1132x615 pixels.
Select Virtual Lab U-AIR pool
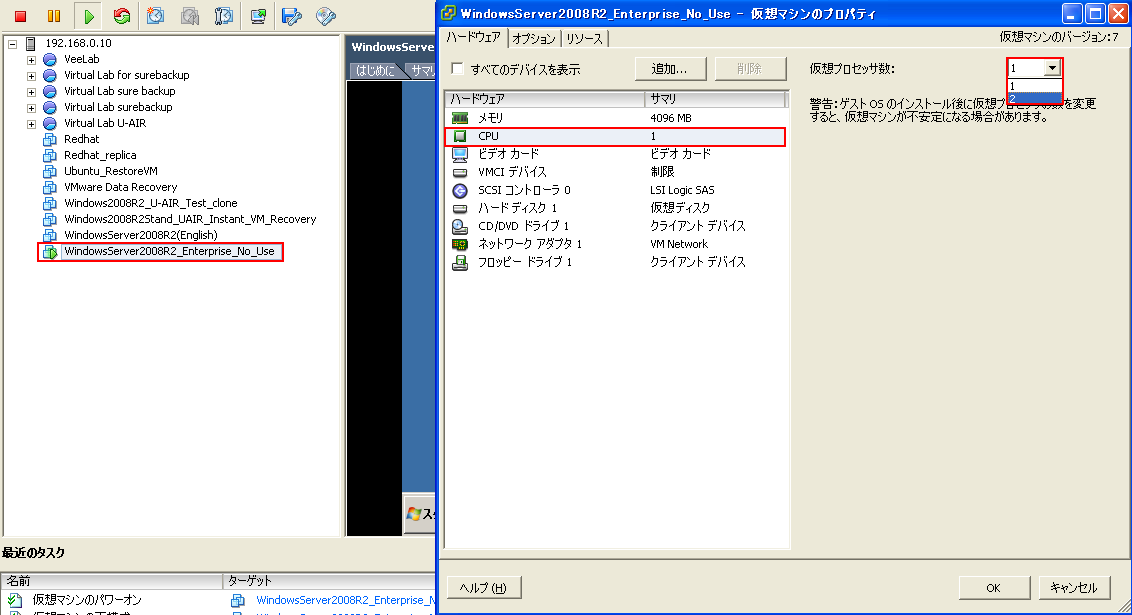pos(105,123)
